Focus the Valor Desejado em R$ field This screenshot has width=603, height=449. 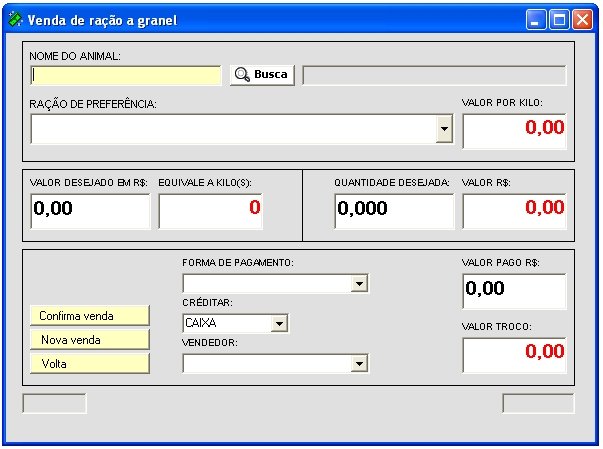pos(90,209)
